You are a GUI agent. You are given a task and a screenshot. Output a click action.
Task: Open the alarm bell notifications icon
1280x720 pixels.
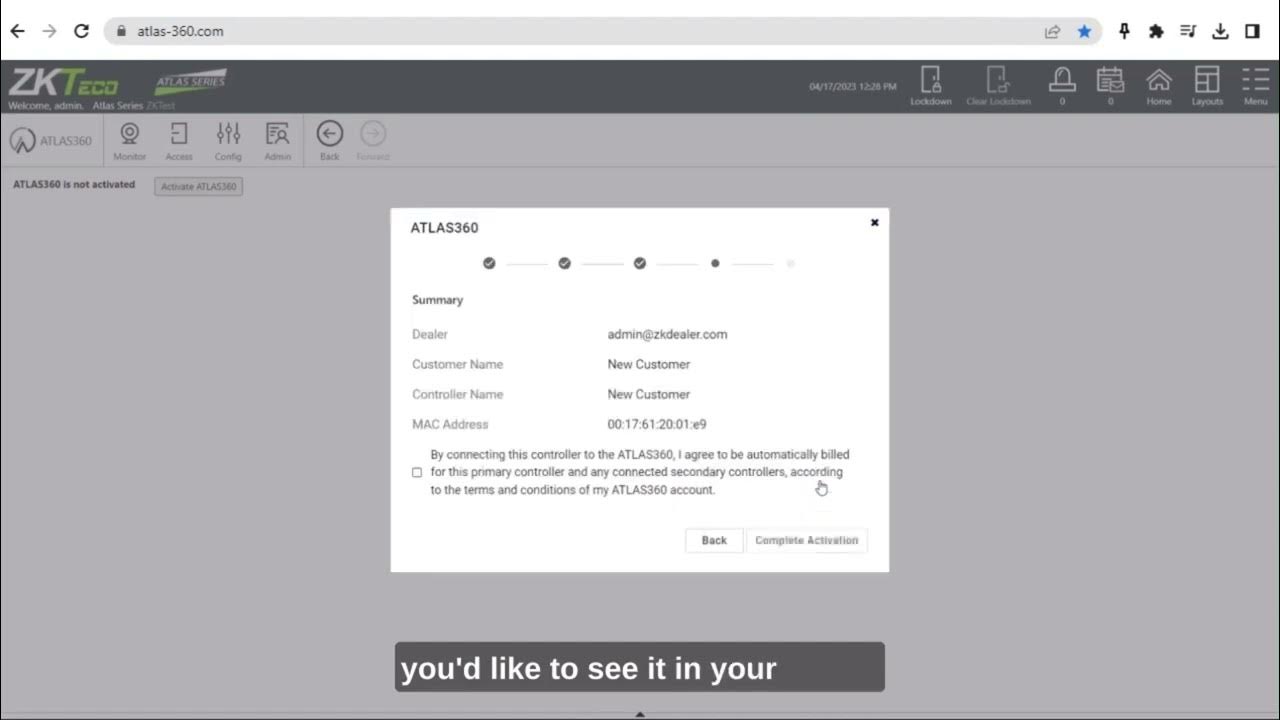[x=1061, y=82]
